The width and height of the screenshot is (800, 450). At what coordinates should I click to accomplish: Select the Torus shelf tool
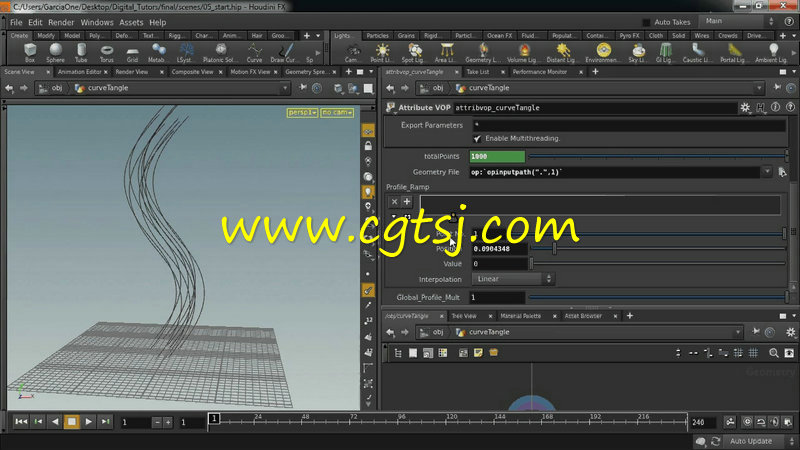tap(107, 52)
